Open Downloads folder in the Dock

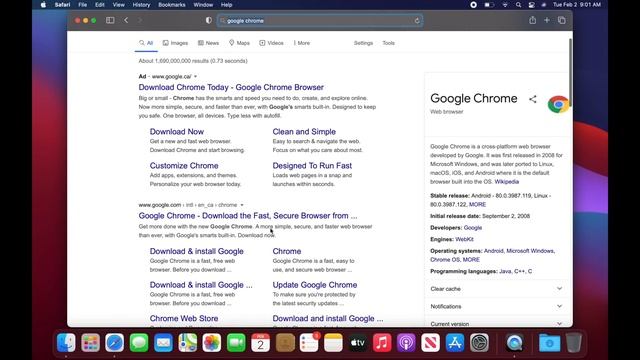pyautogui.click(x=549, y=342)
